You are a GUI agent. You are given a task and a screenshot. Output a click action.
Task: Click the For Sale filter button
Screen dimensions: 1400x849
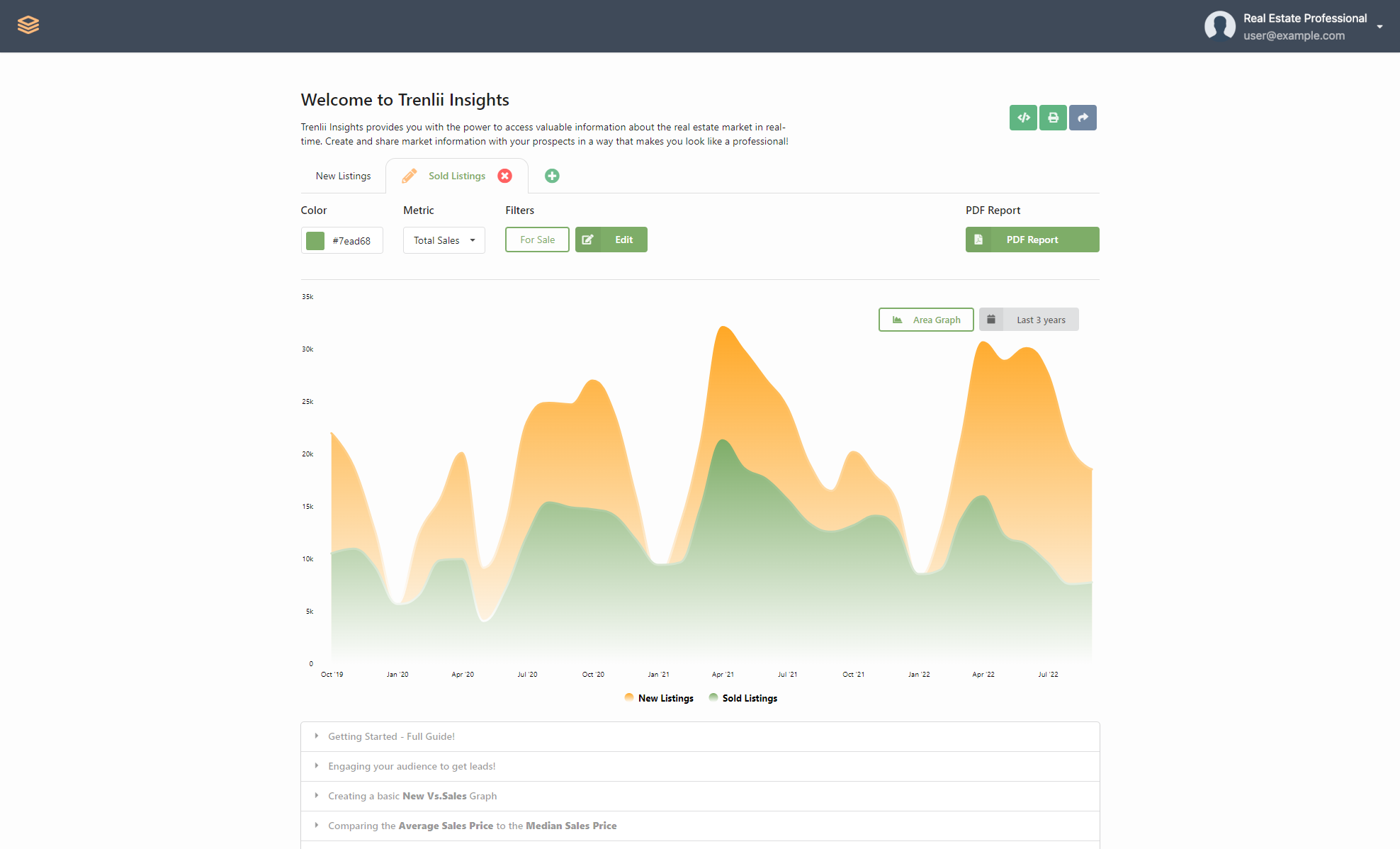pos(537,240)
